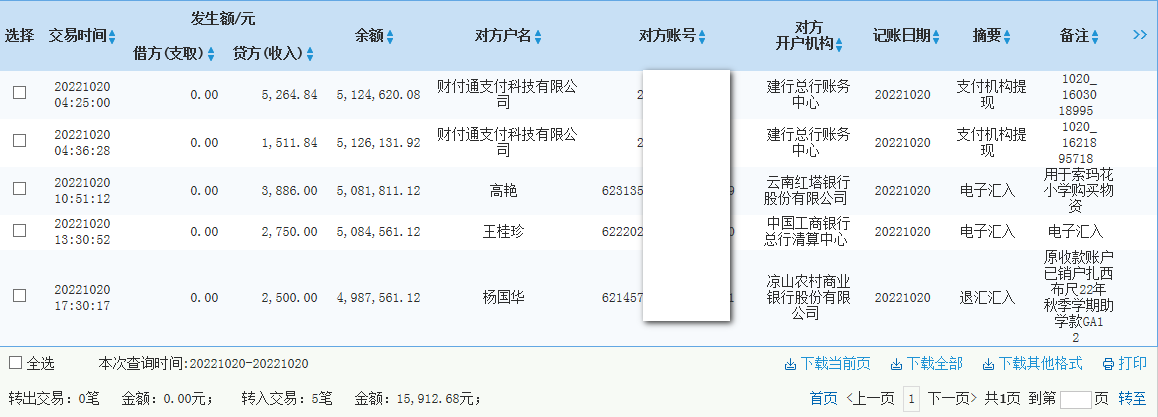Viewport: 1158px width, 417px height.
Task: Sort by 贷方(收入) column arrows
Action: tap(310, 54)
